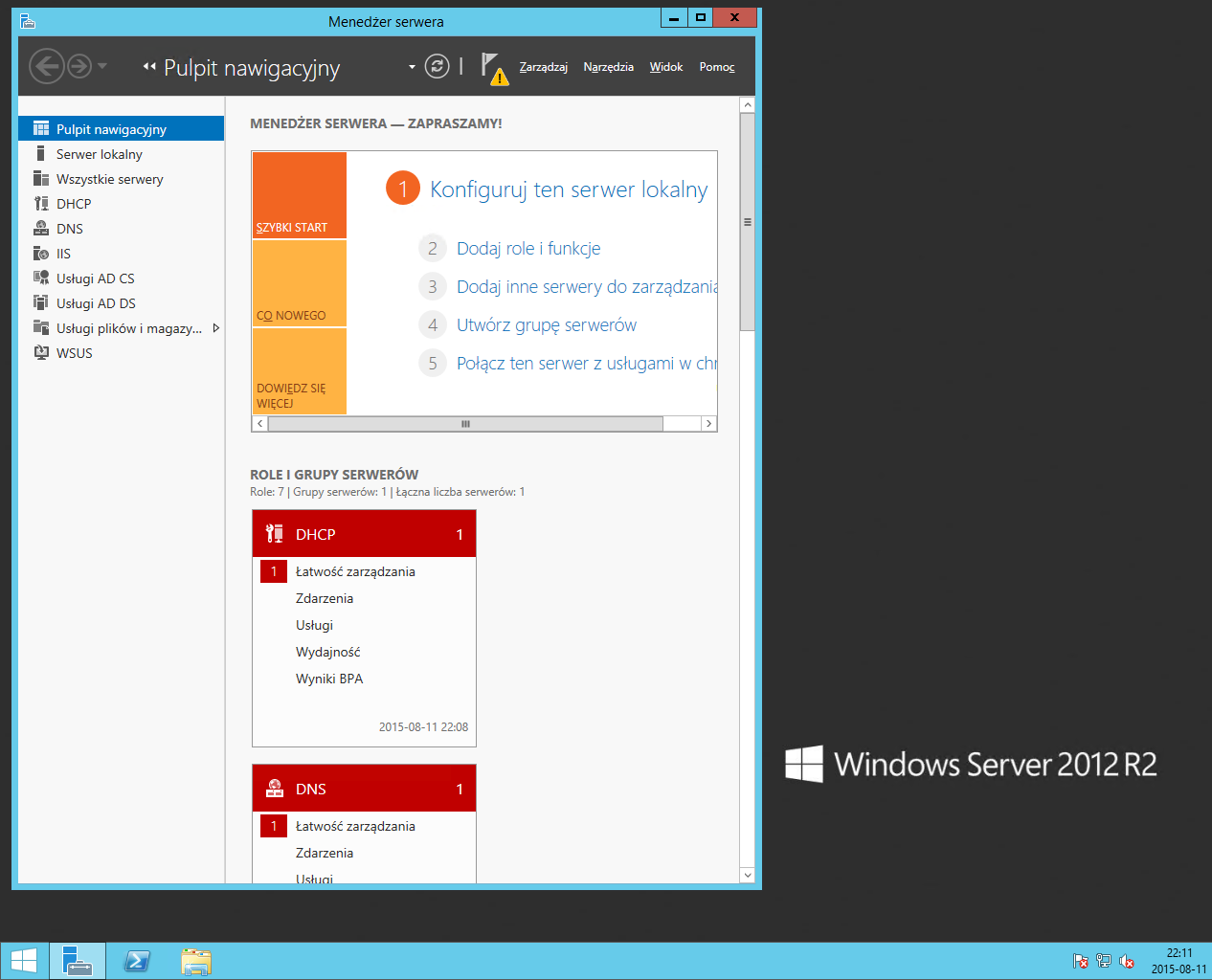Open the navigation history dropdown arrow
This screenshot has width=1212, height=980.
(102, 66)
